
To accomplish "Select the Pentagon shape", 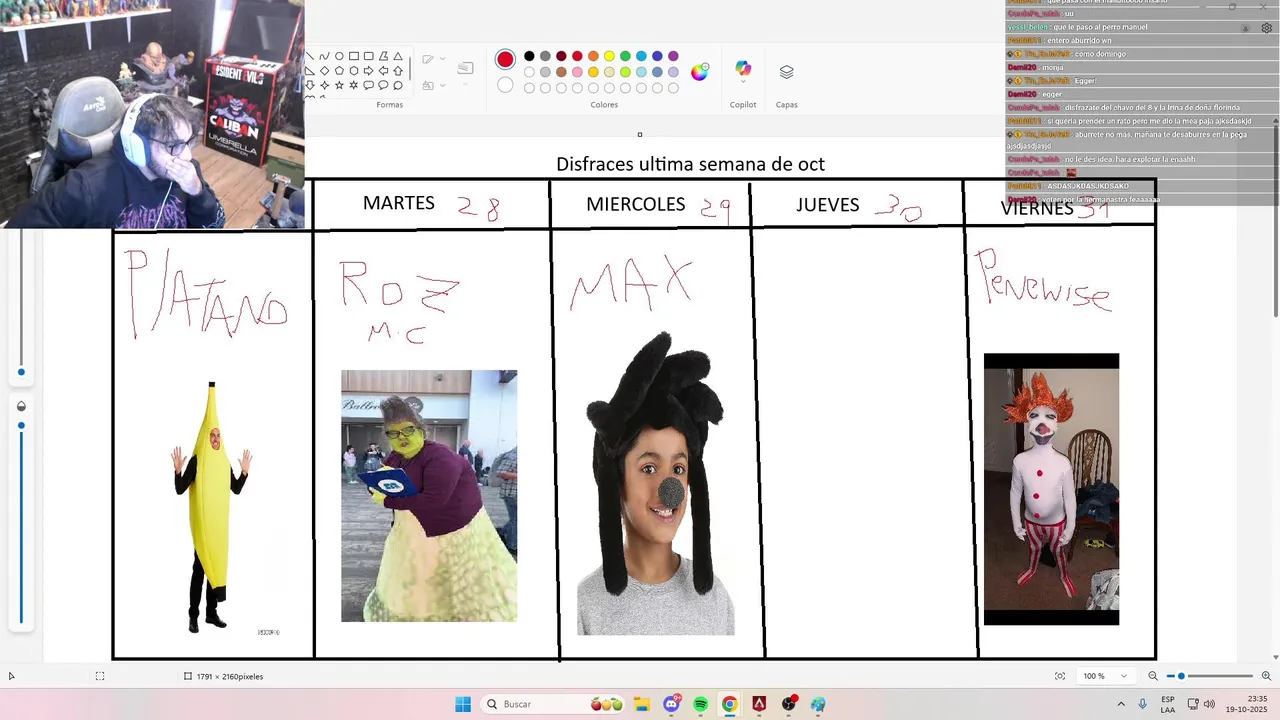I will pos(339,71).
